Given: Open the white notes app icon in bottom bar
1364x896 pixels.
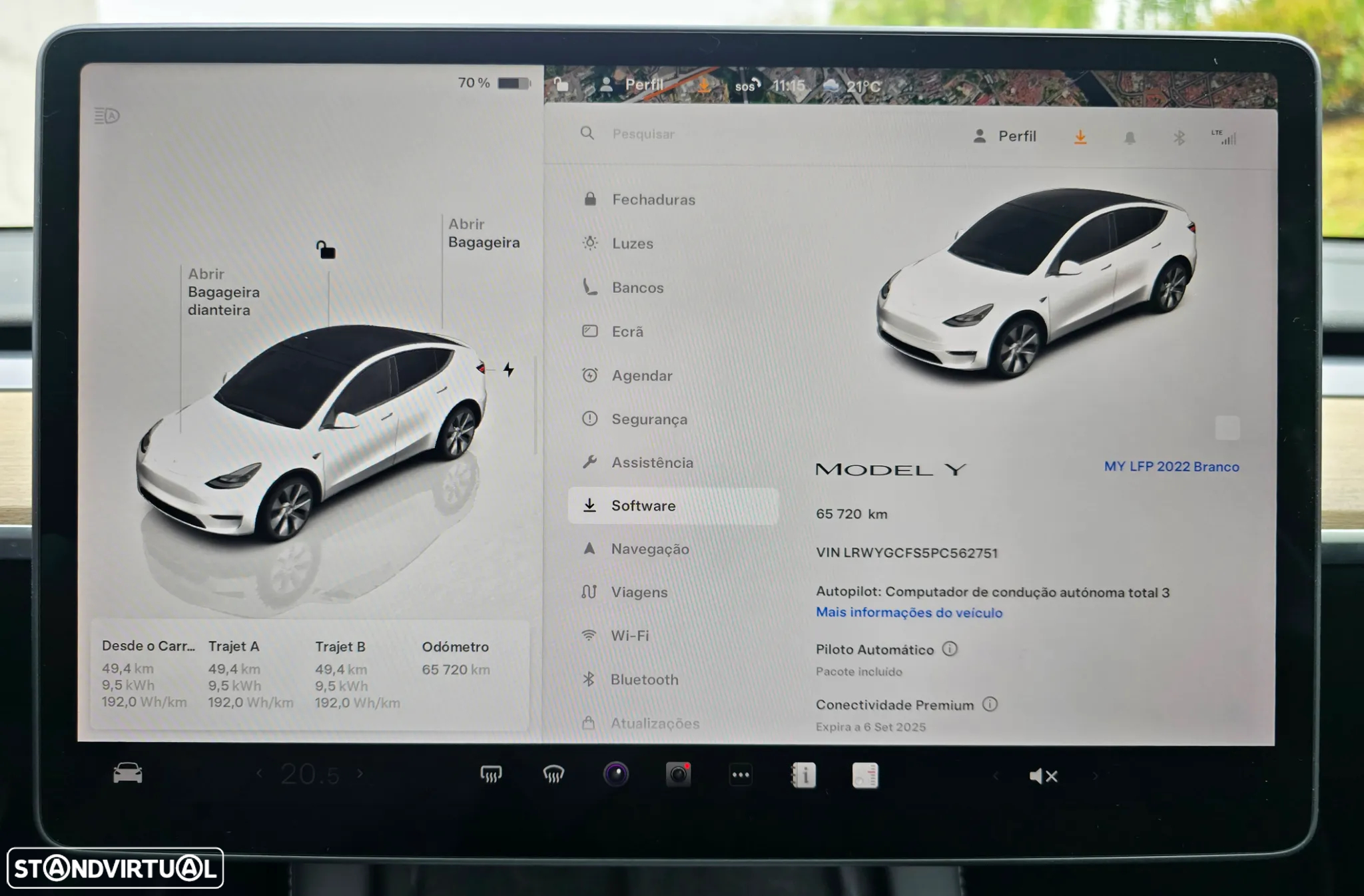Looking at the screenshot, I should [865, 776].
